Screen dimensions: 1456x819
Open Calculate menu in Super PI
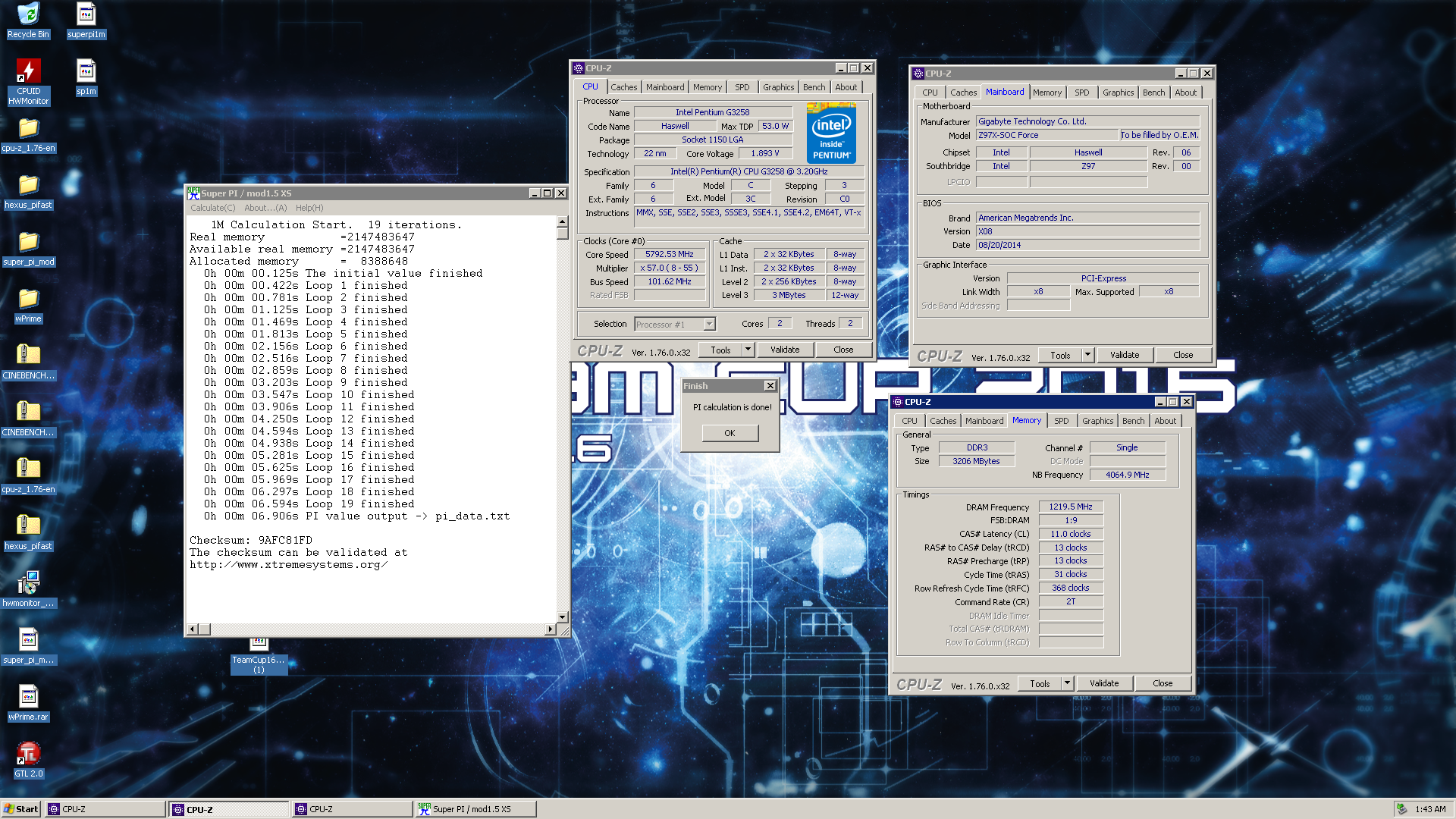212,208
